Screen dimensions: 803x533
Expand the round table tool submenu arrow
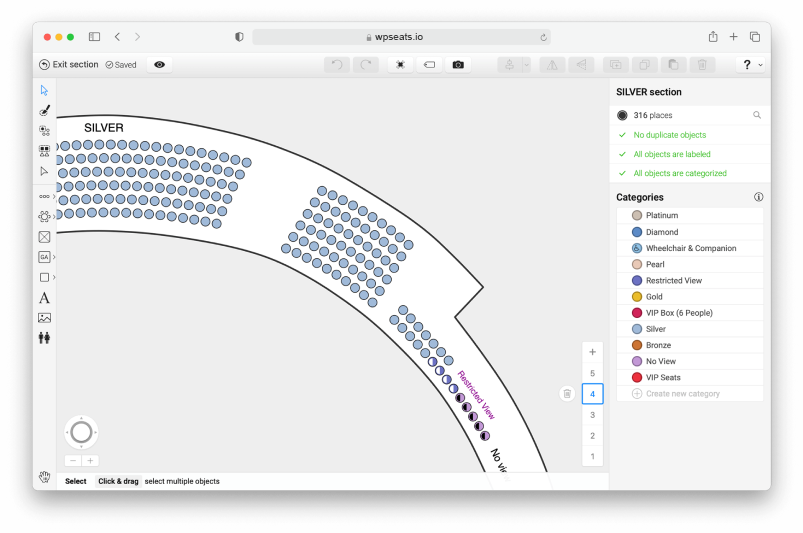point(54,217)
